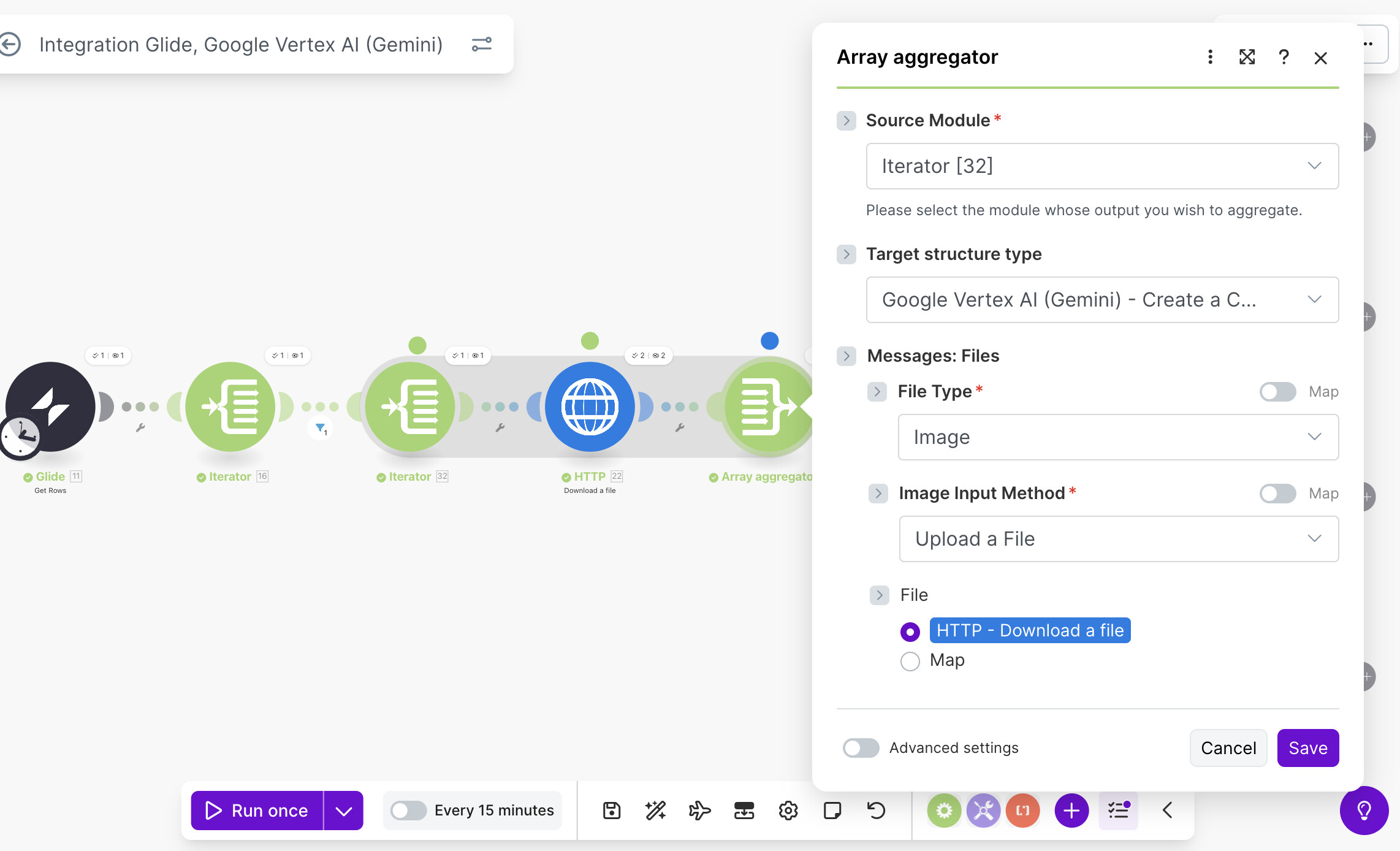This screenshot has height=851, width=1400.
Task: Toggle Map mode for File Type
Action: tap(1277, 392)
